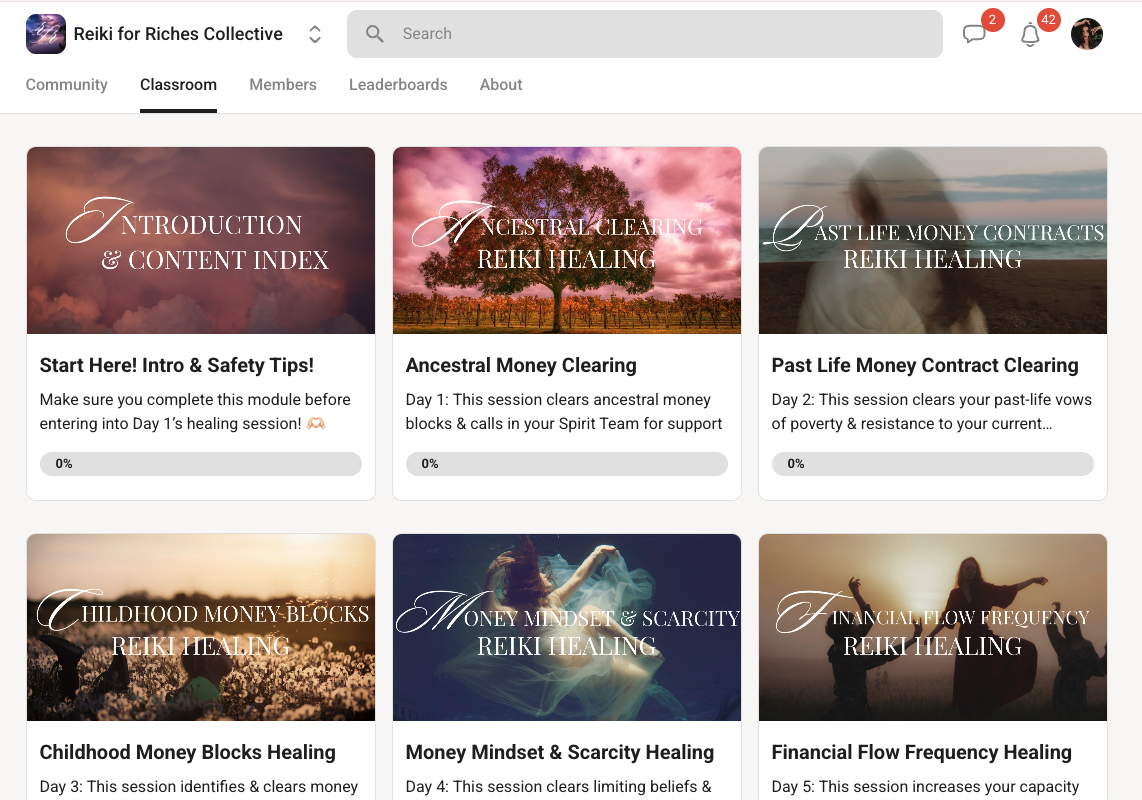Click the Search input field
1142x800 pixels.
[x=645, y=34]
